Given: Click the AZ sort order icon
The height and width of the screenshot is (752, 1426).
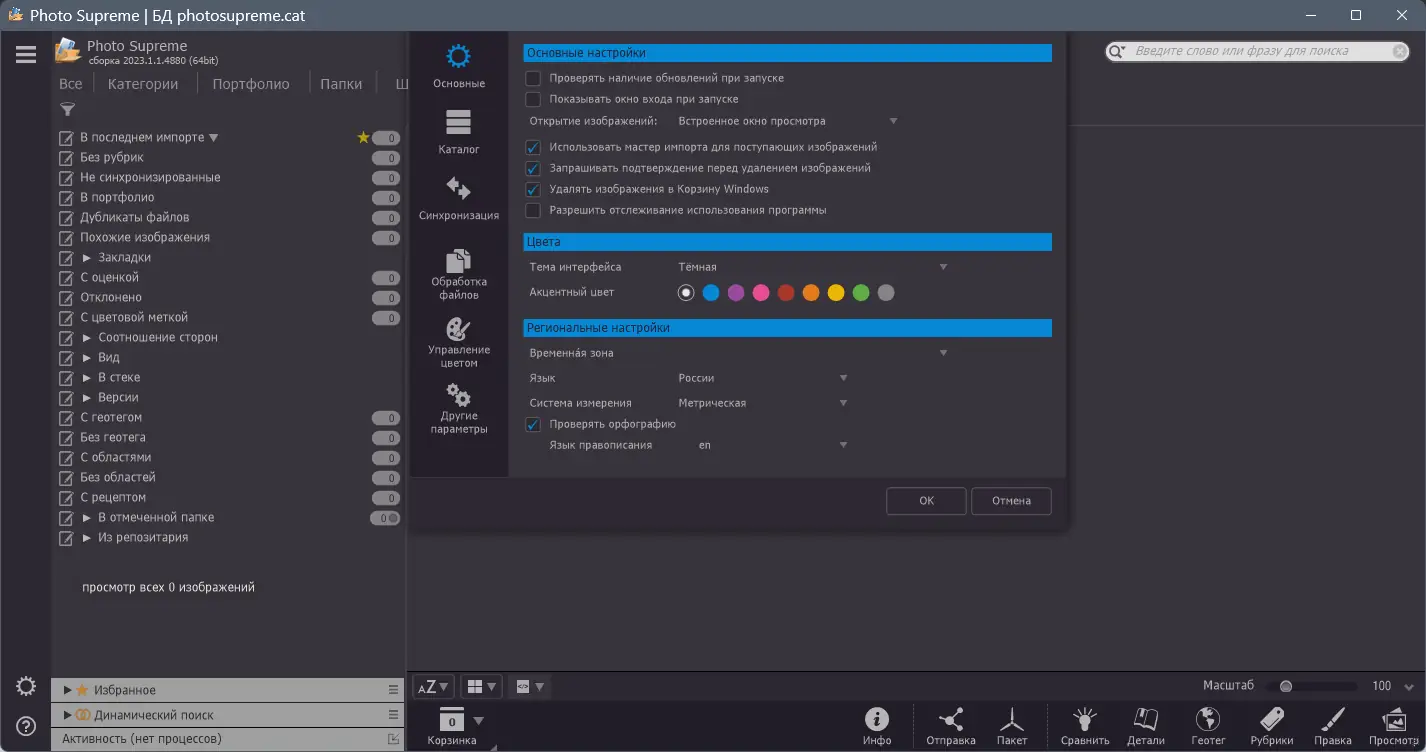Looking at the screenshot, I should [x=433, y=687].
